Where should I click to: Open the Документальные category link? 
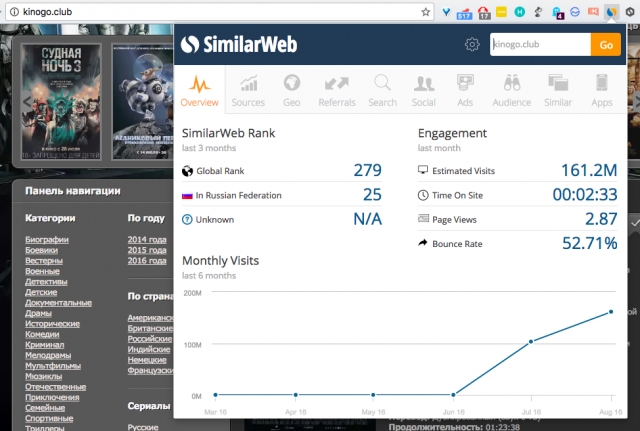pyautogui.click(x=58, y=303)
